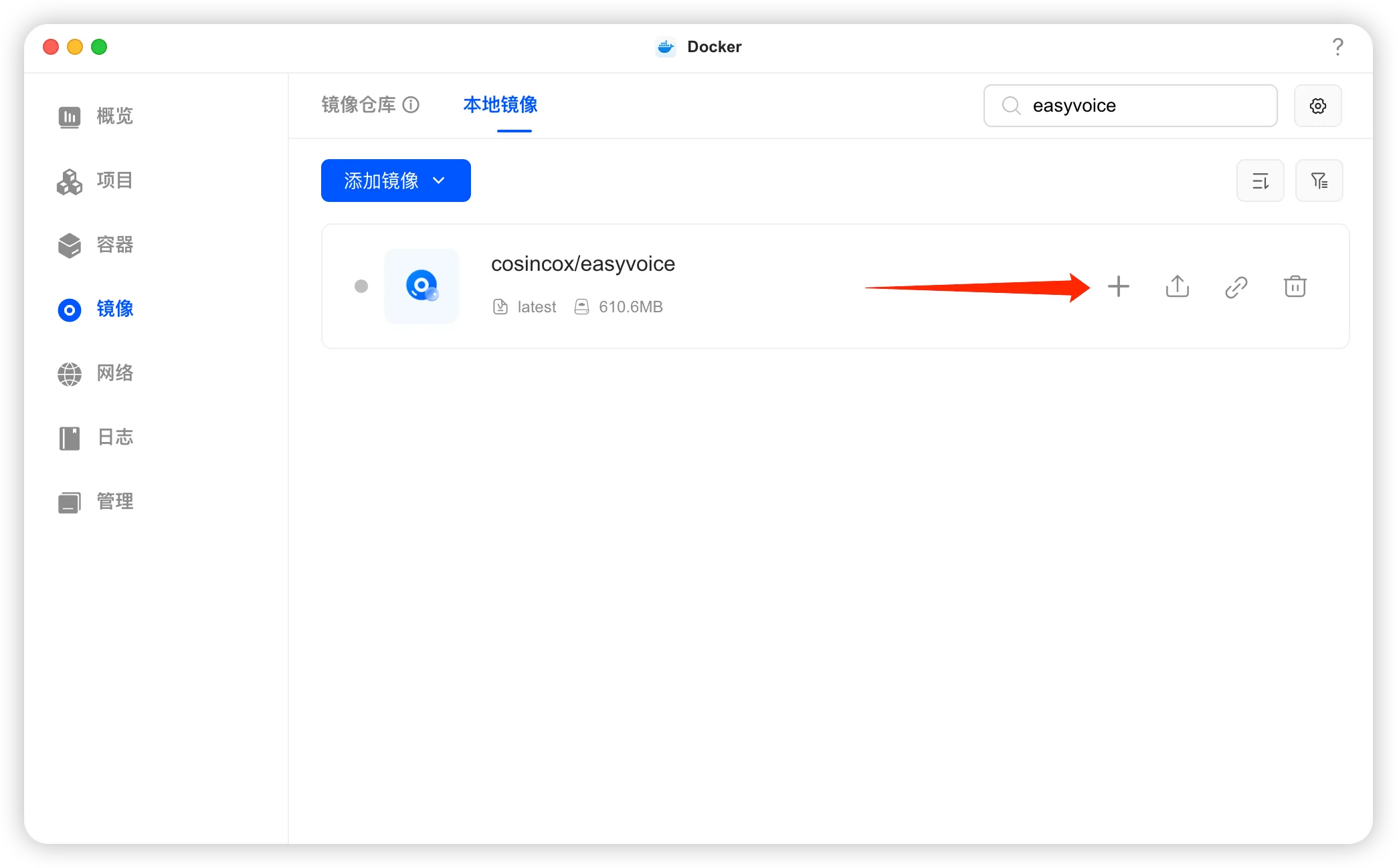Image resolution: width=1397 pixels, height=868 pixels.
Task: Click the info icon beside 镜像仓库
Action: point(411,105)
